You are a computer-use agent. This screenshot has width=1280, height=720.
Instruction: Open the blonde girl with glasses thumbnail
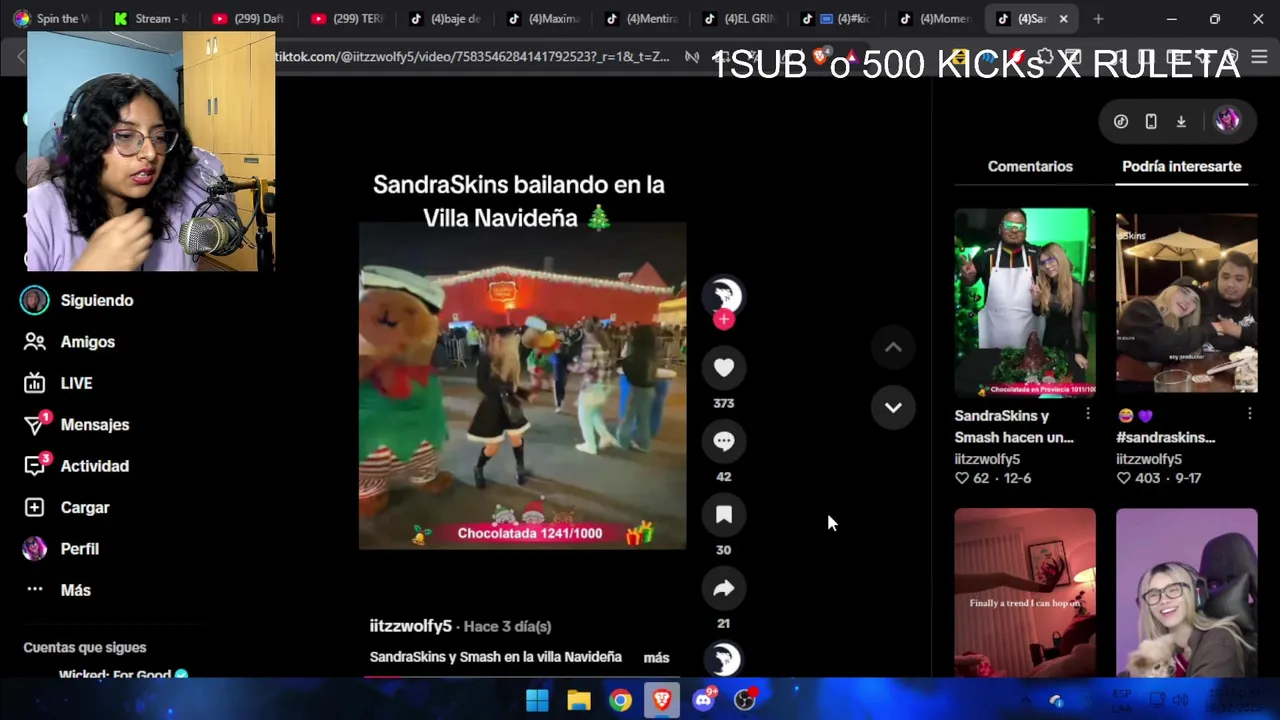pos(1186,592)
